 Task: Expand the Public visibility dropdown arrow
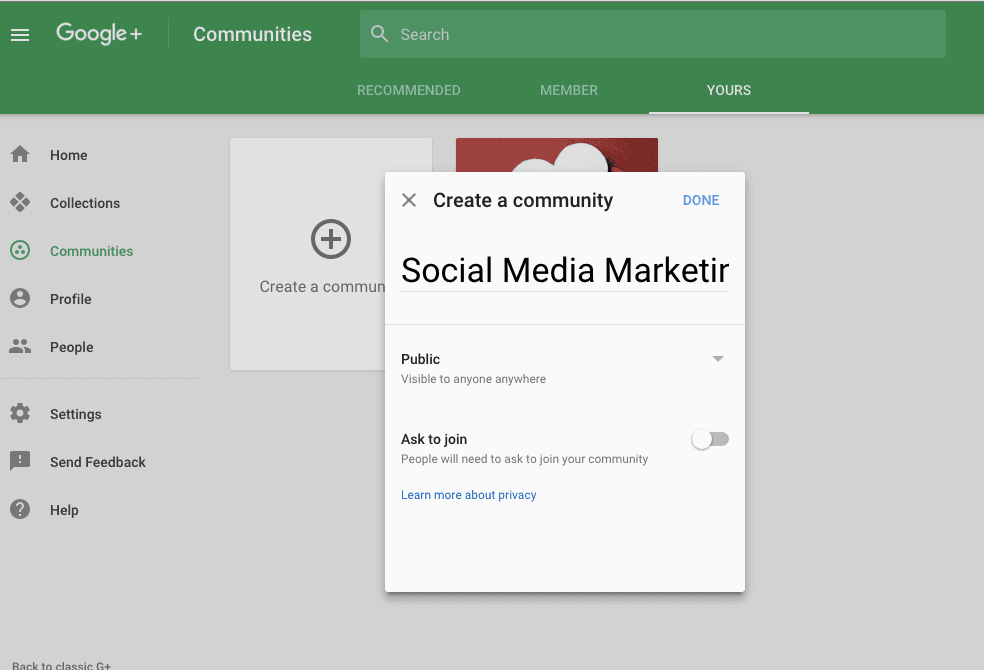point(717,359)
